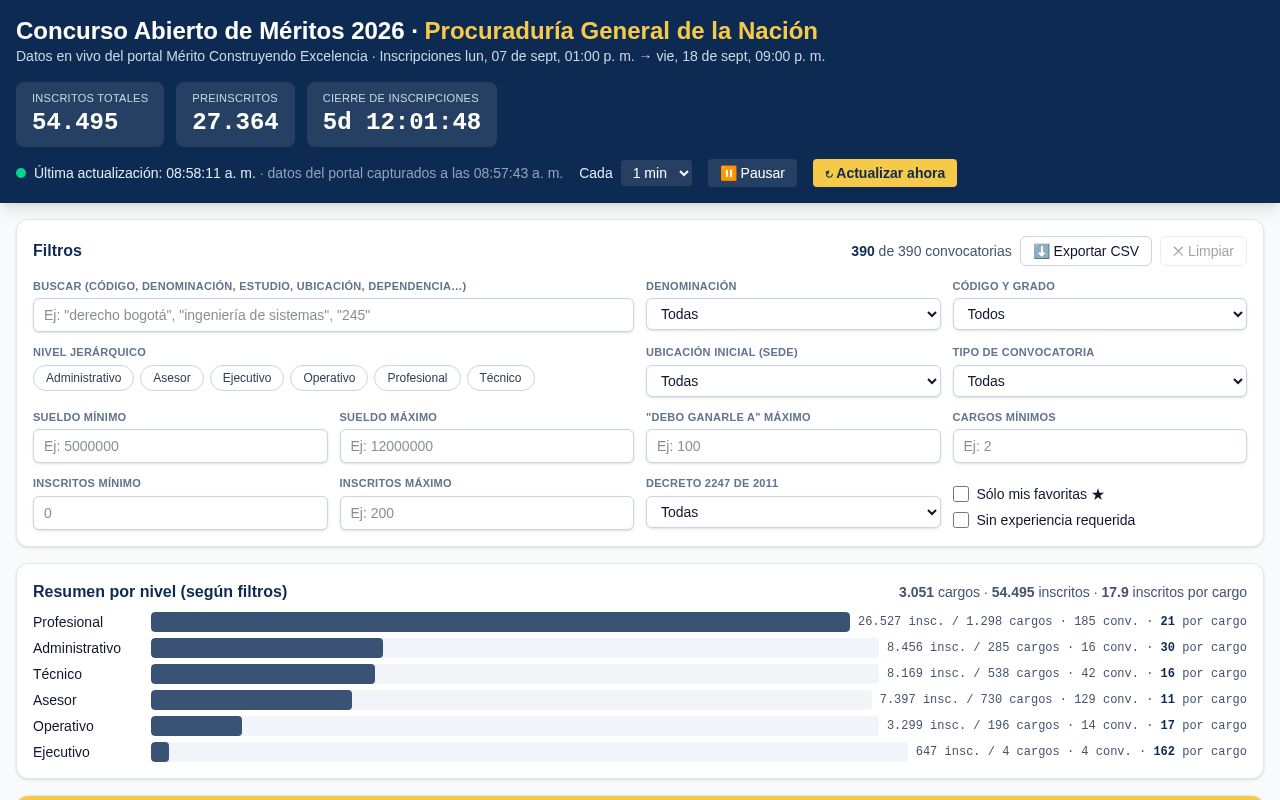
Task: Click the Operativo row label
Action: coord(63,726)
